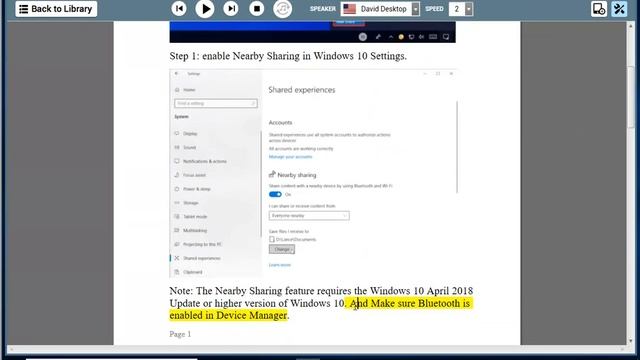Viewport: 640px width, 360px height.
Task: Select Display in the Settings image sidebar
Action: click(x=190, y=133)
